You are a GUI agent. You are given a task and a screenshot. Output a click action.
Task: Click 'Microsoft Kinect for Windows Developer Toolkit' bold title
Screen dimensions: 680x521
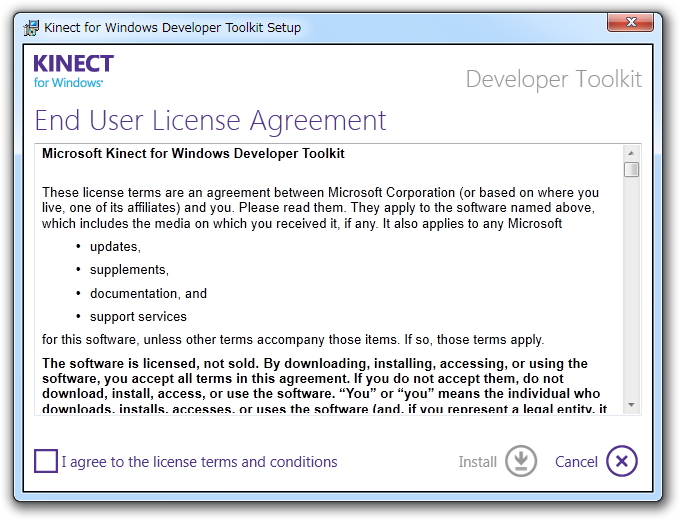(x=193, y=154)
